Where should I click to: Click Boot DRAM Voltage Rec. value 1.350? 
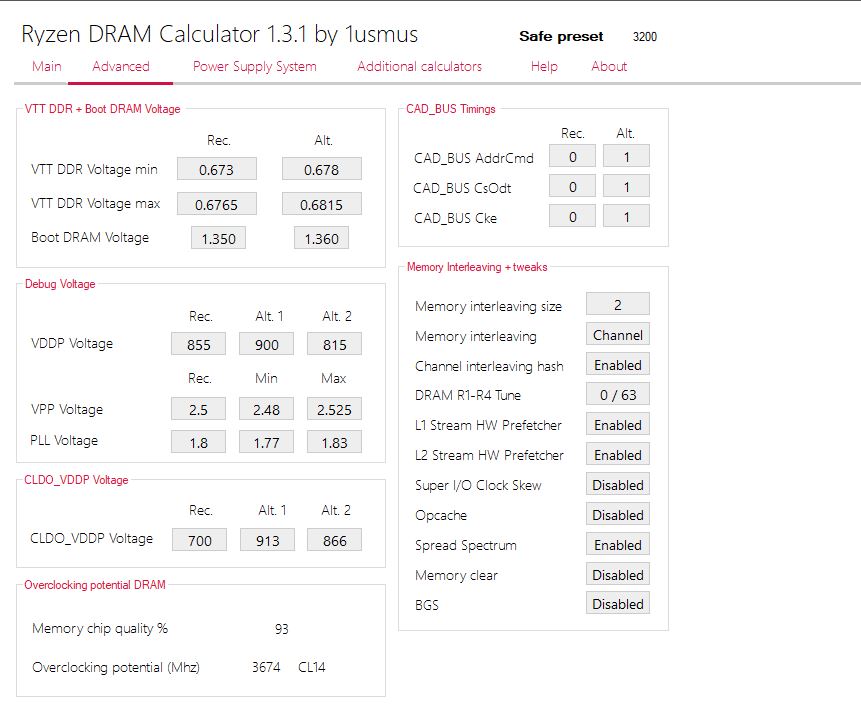219,238
